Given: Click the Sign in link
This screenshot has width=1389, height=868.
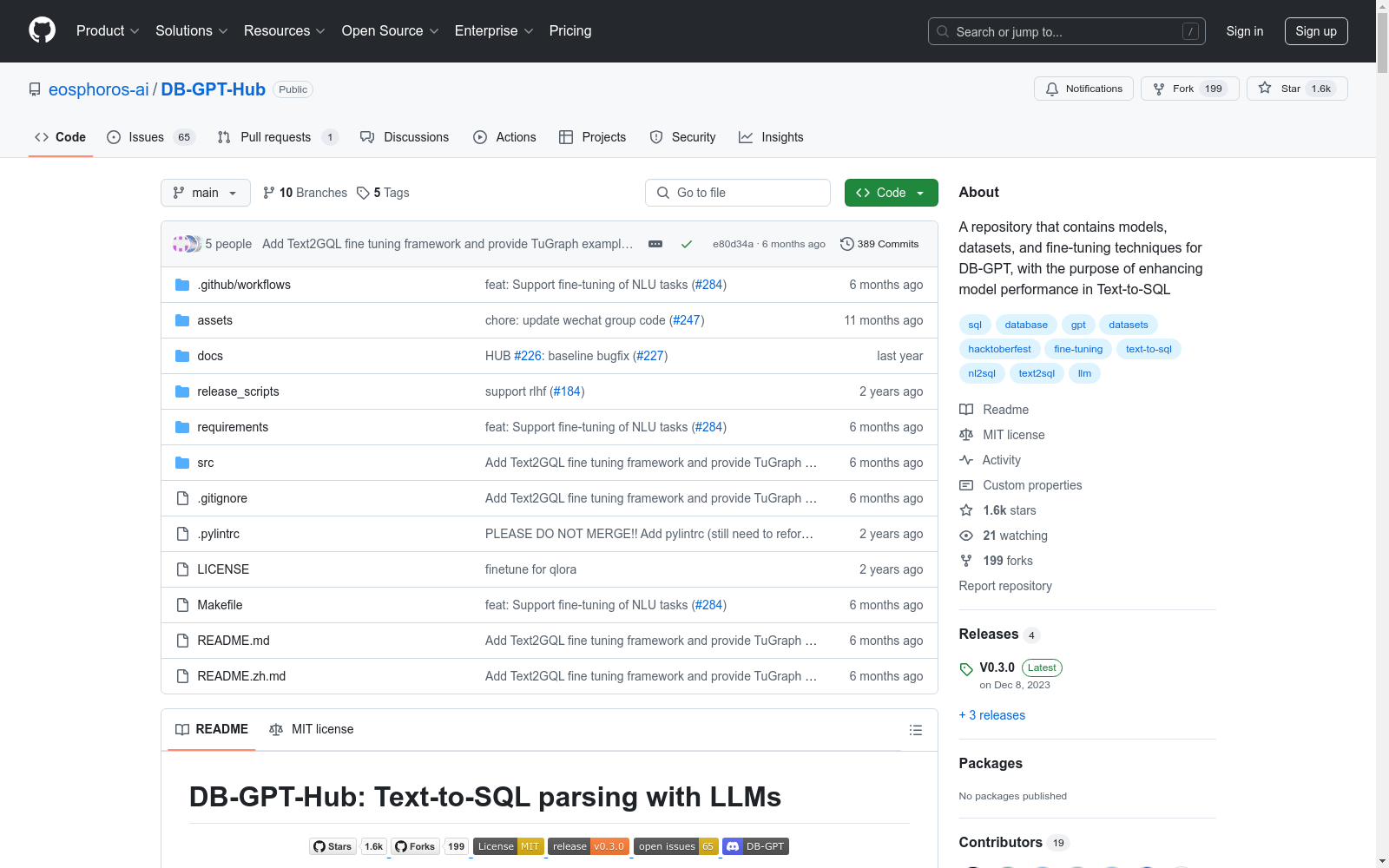Looking at the screenshot, I should tap(1244, 31).
